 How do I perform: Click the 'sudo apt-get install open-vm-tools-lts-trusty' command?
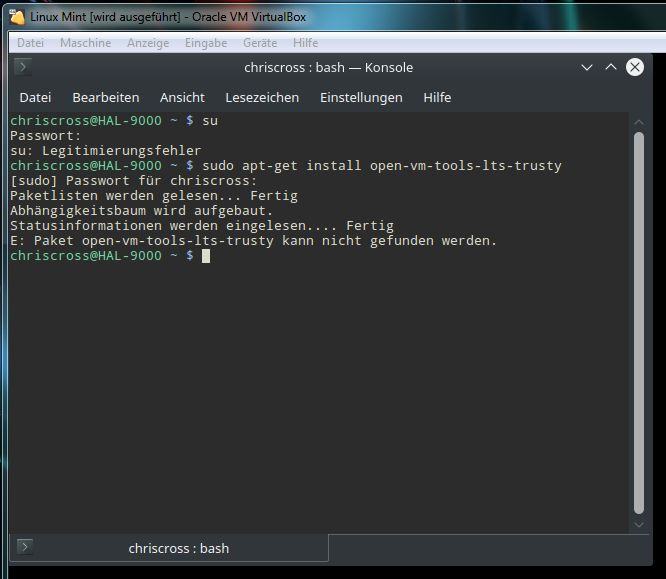(381, 166)
